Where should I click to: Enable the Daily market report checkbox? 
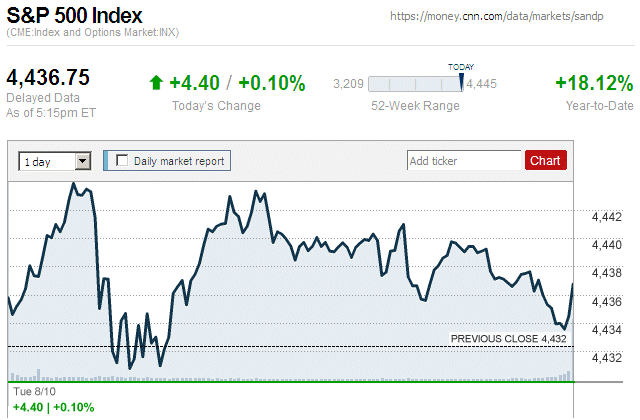pos(122,160)
